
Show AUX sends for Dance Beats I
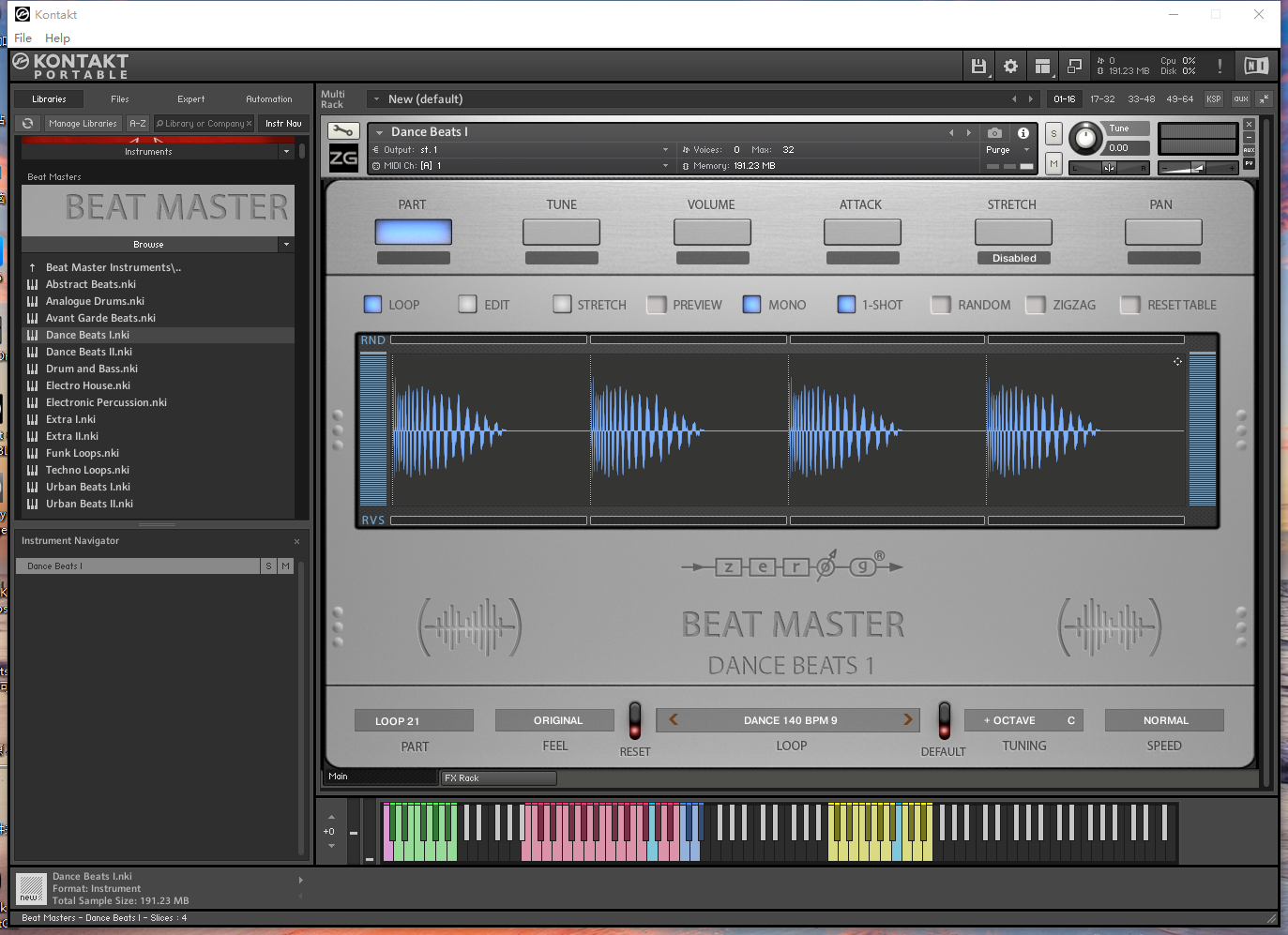point(1249,150)
